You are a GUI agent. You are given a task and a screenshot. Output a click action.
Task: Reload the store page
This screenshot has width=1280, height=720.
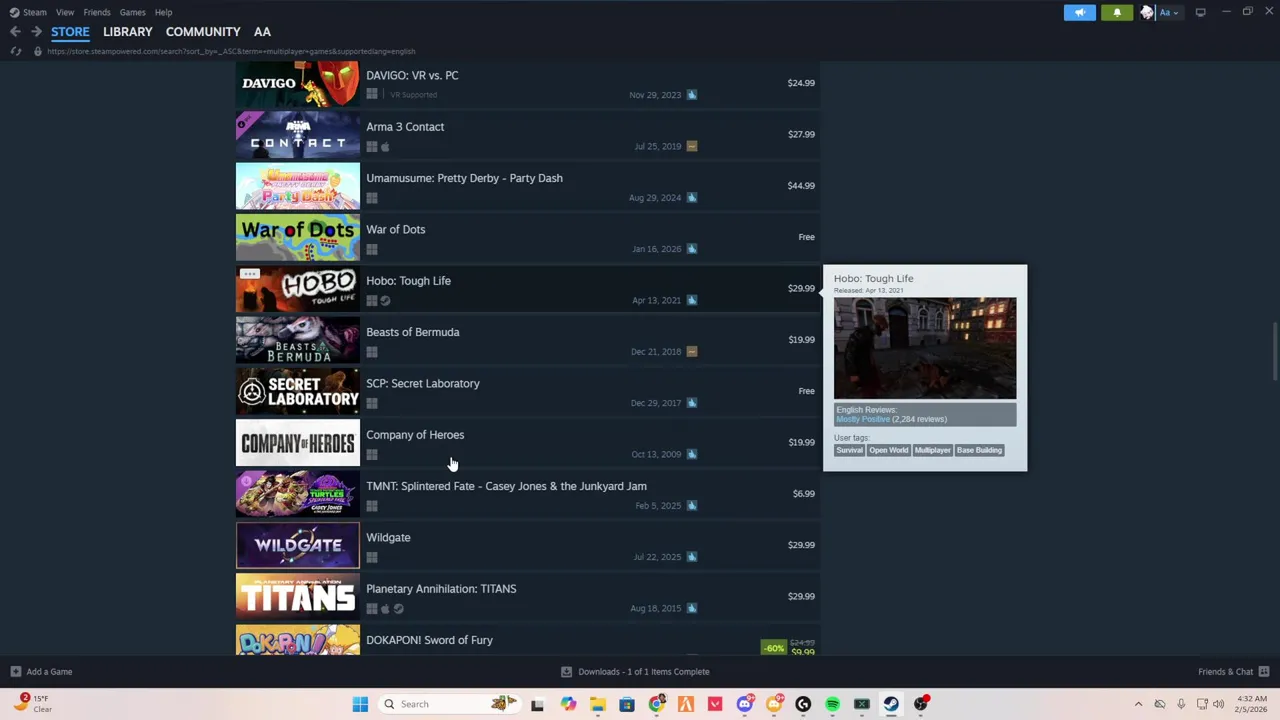15,51
